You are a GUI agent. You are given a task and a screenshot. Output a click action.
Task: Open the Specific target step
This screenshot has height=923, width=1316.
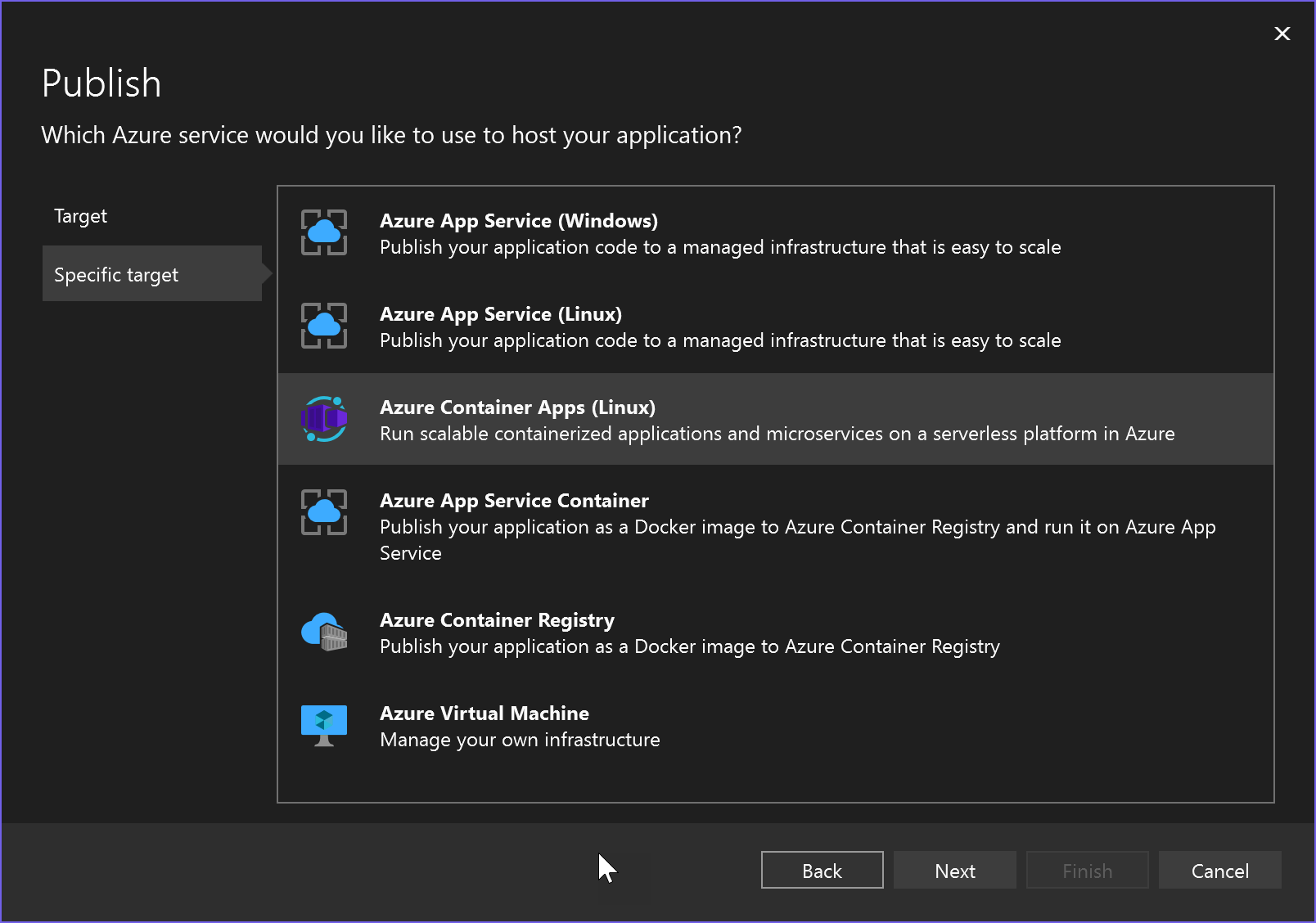pos(116,274)
